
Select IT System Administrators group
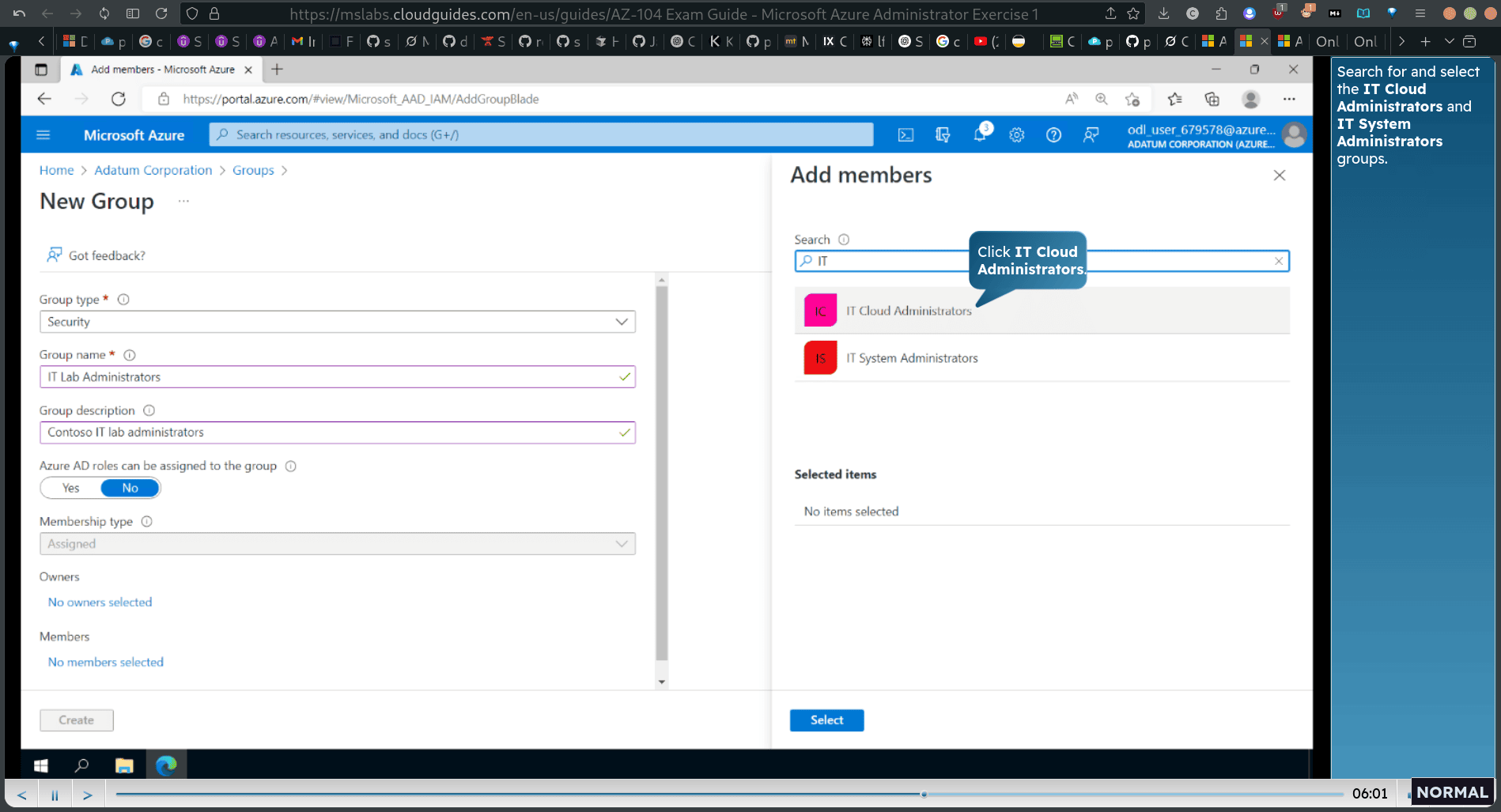[x=1042, y=358]
